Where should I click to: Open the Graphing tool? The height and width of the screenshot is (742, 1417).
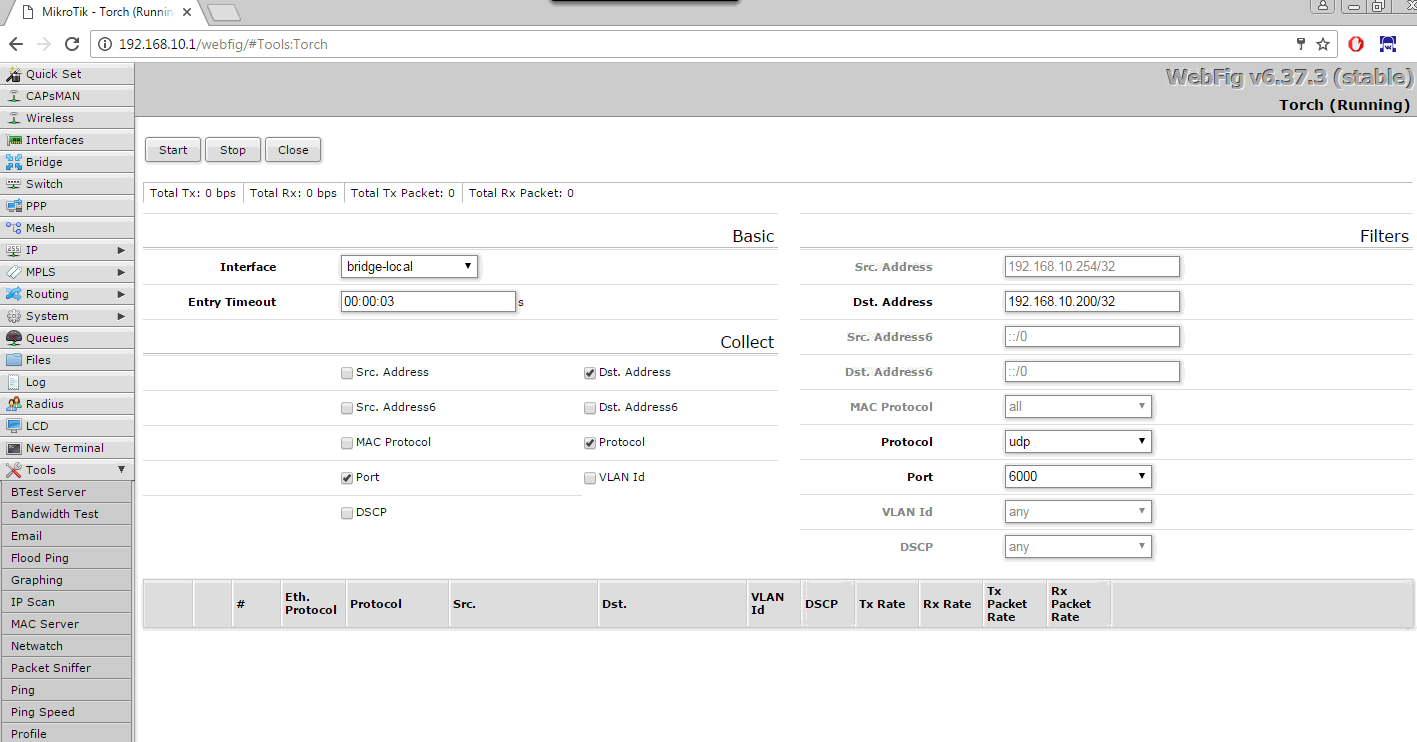tap(66, 580)
